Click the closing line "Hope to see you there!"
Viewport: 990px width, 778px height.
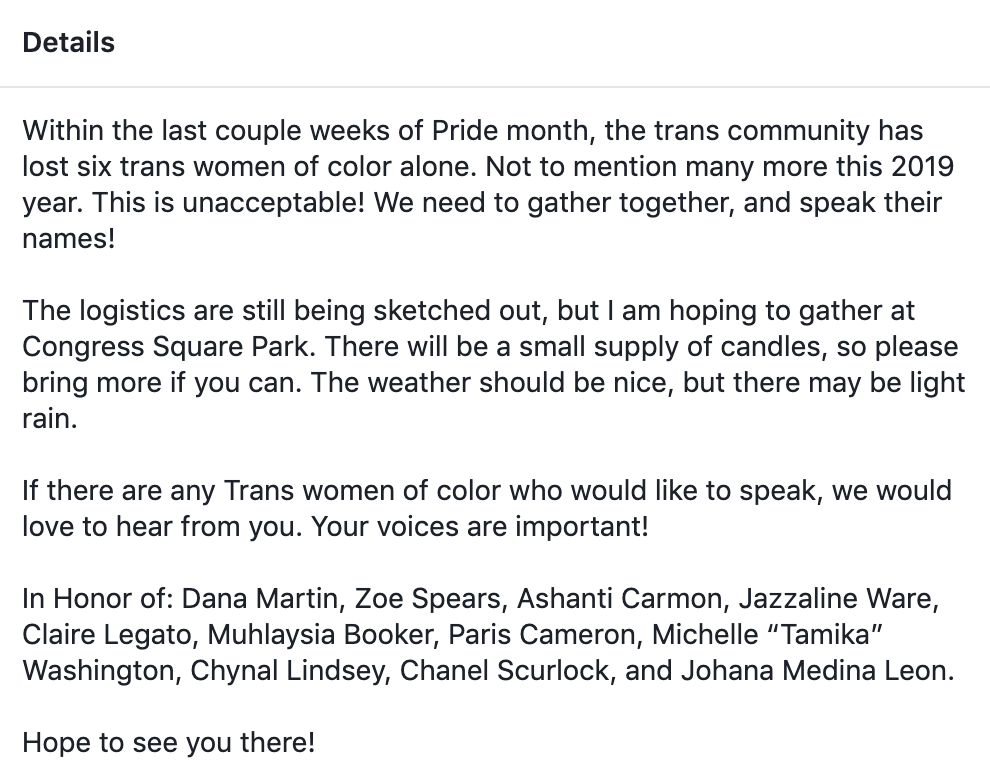click(x=168, y=743)
